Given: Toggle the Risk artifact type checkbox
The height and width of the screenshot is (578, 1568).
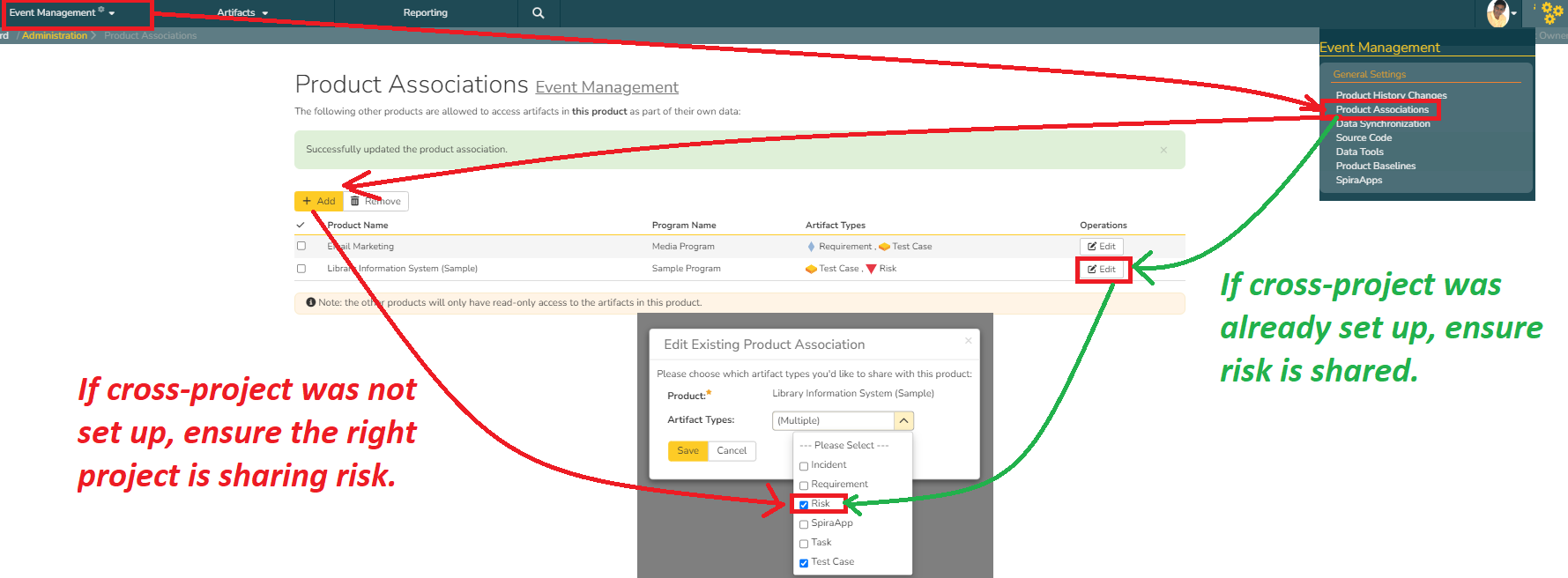Looking at the screenshot, I should click(x=804, y=505).
